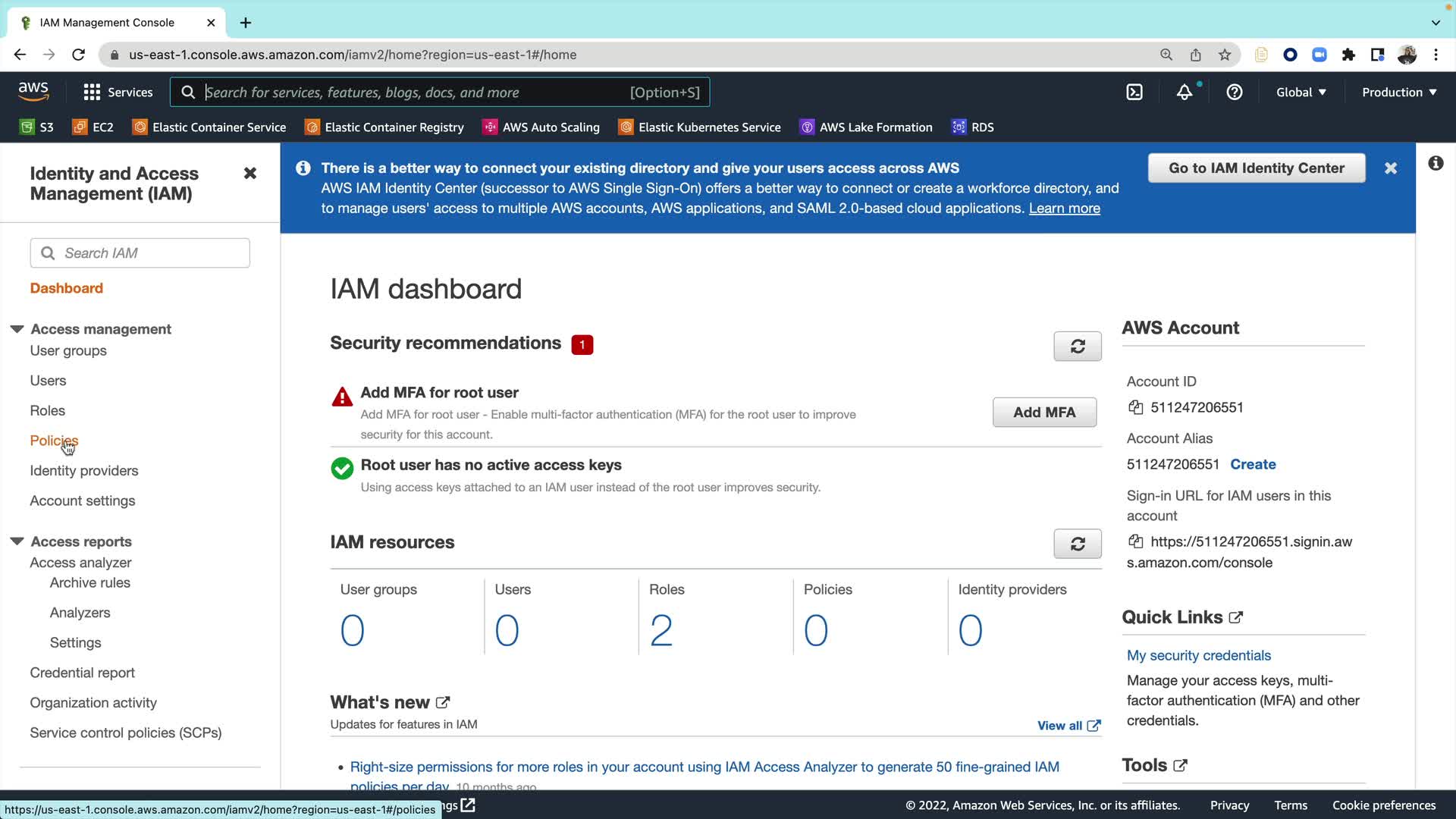Open AWS CloudShell icon in top bar
The image size is (1456, 819).
coord(1134,93)
